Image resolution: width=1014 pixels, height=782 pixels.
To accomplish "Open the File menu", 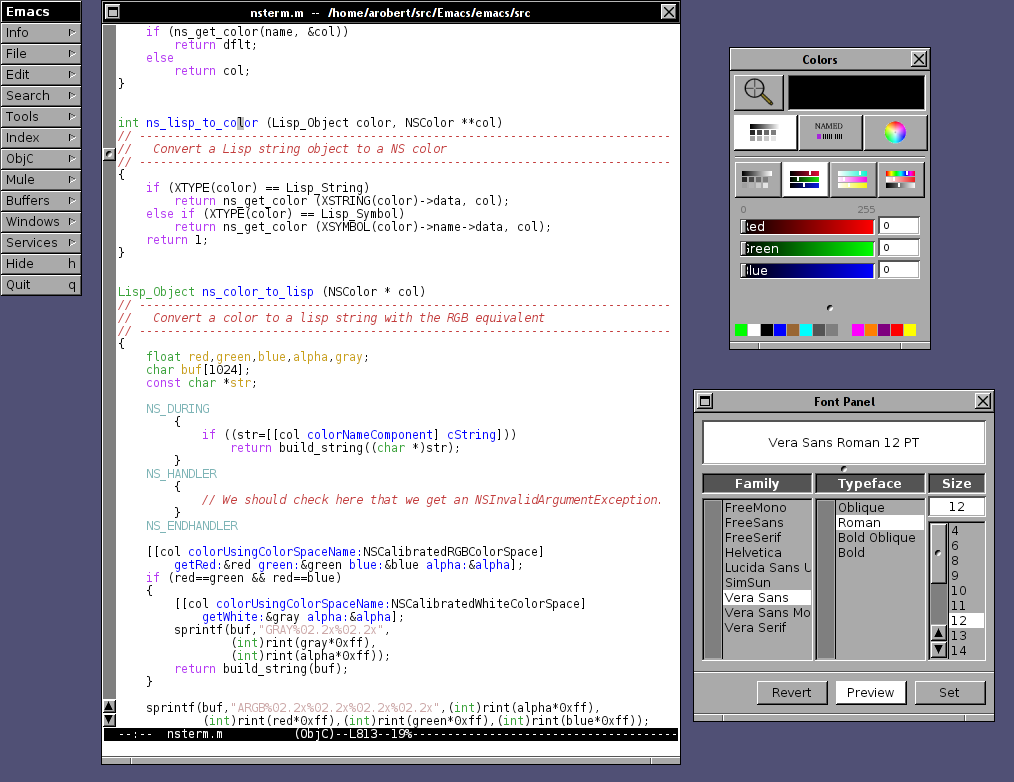I will point(40,54).
